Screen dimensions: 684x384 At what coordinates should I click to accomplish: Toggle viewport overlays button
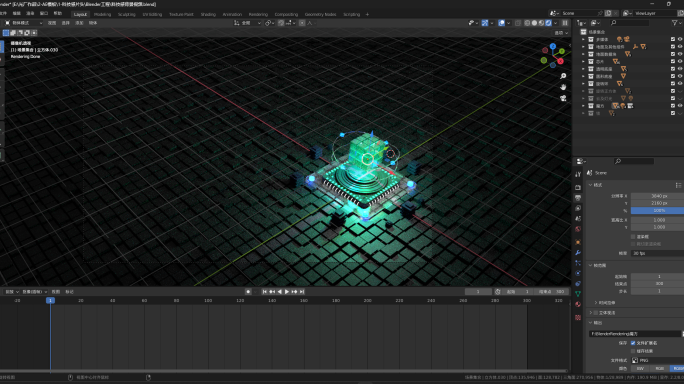(502, 23)
